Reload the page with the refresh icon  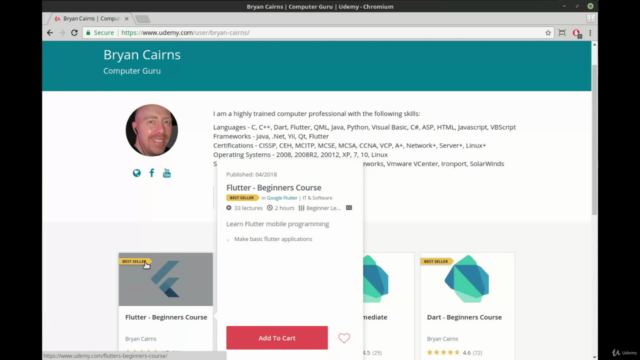click(x=74, y=33)
